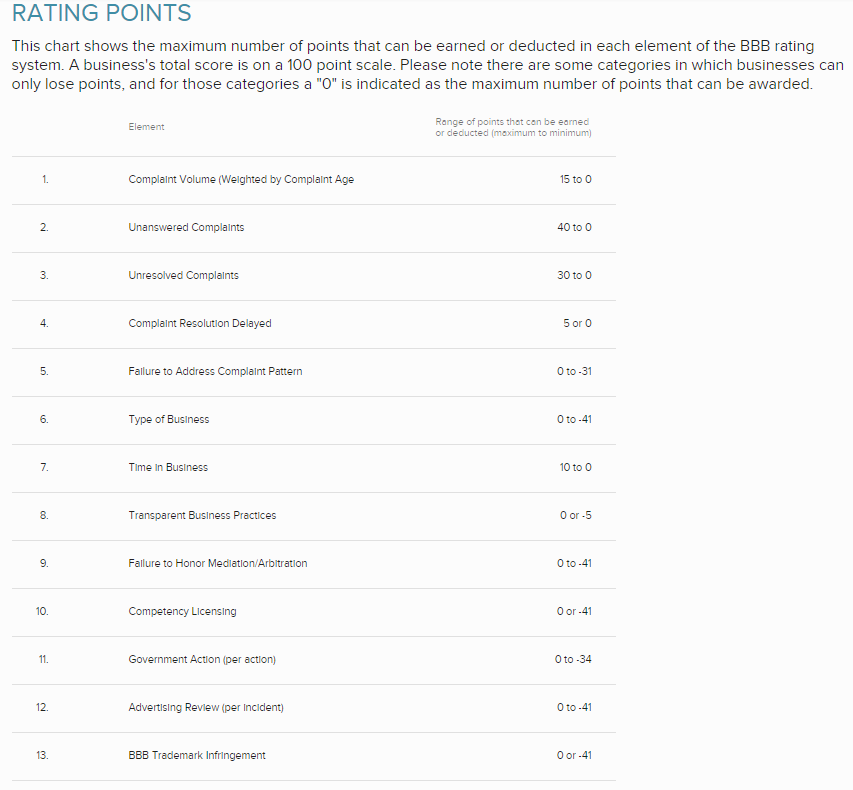
Task: Select the Time in Business element
Action: pos(168,467)
